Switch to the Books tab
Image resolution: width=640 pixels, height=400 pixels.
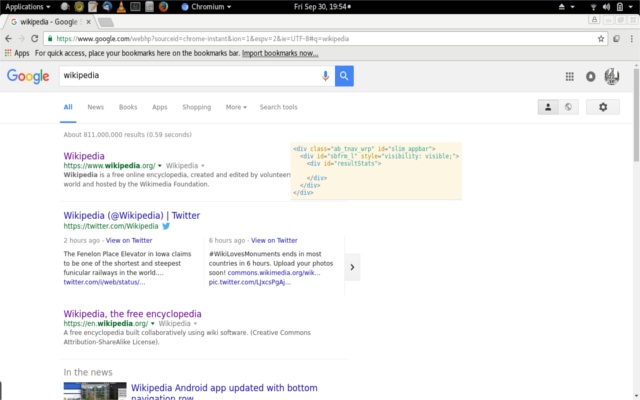point(128,107)
